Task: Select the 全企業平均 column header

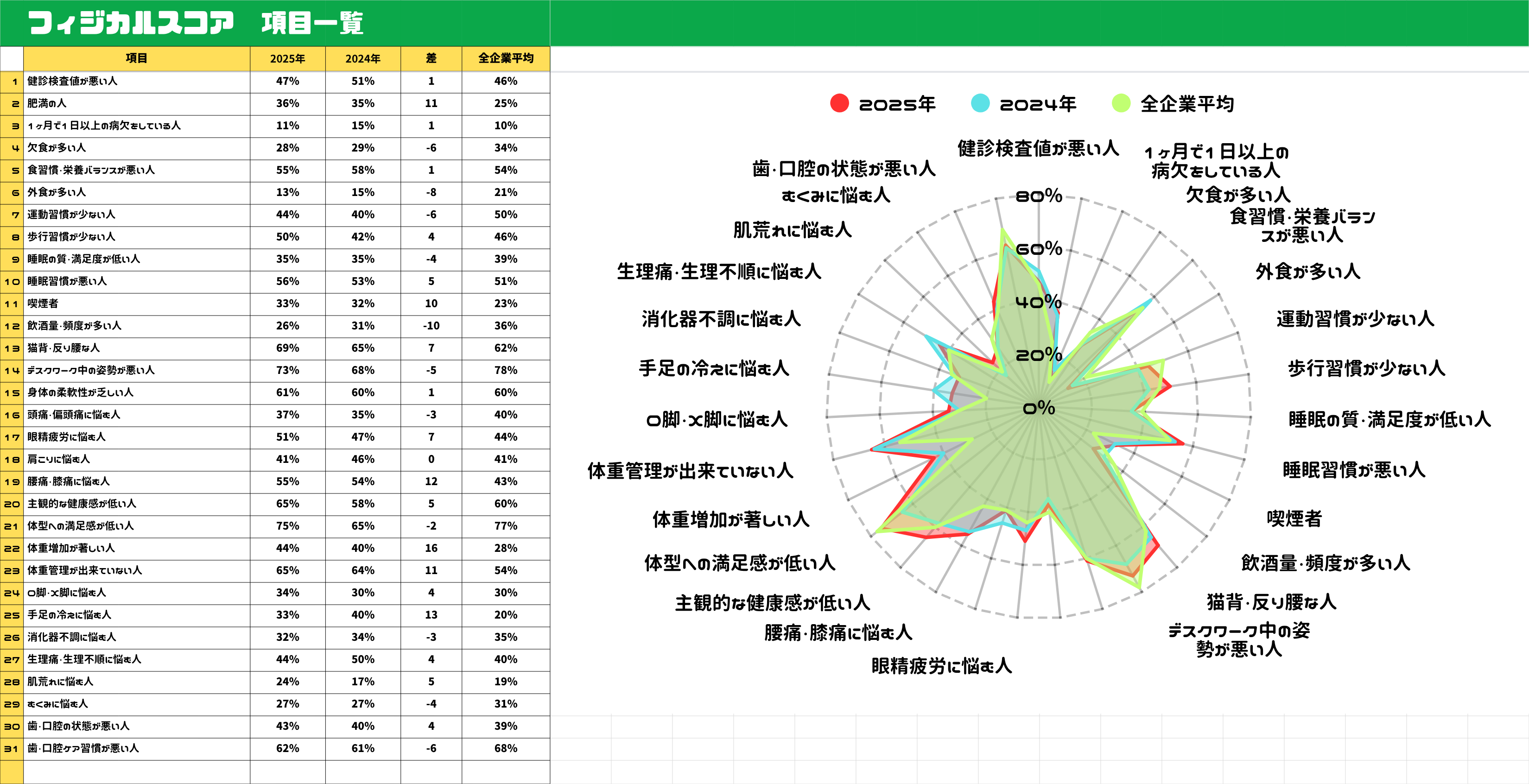Action: [506, 58]
